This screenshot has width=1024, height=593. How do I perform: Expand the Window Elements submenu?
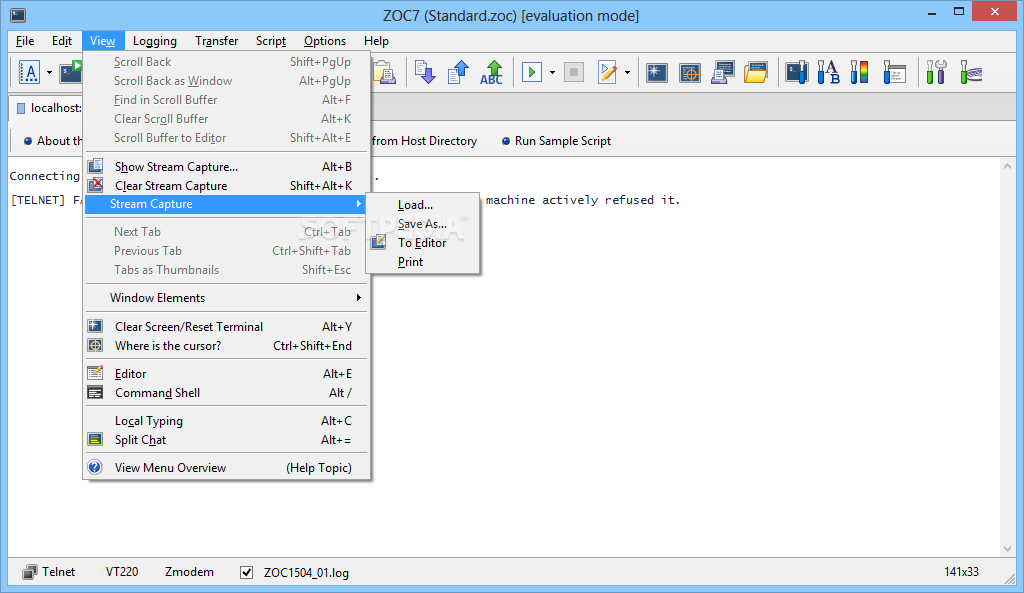tap(226, 298)
